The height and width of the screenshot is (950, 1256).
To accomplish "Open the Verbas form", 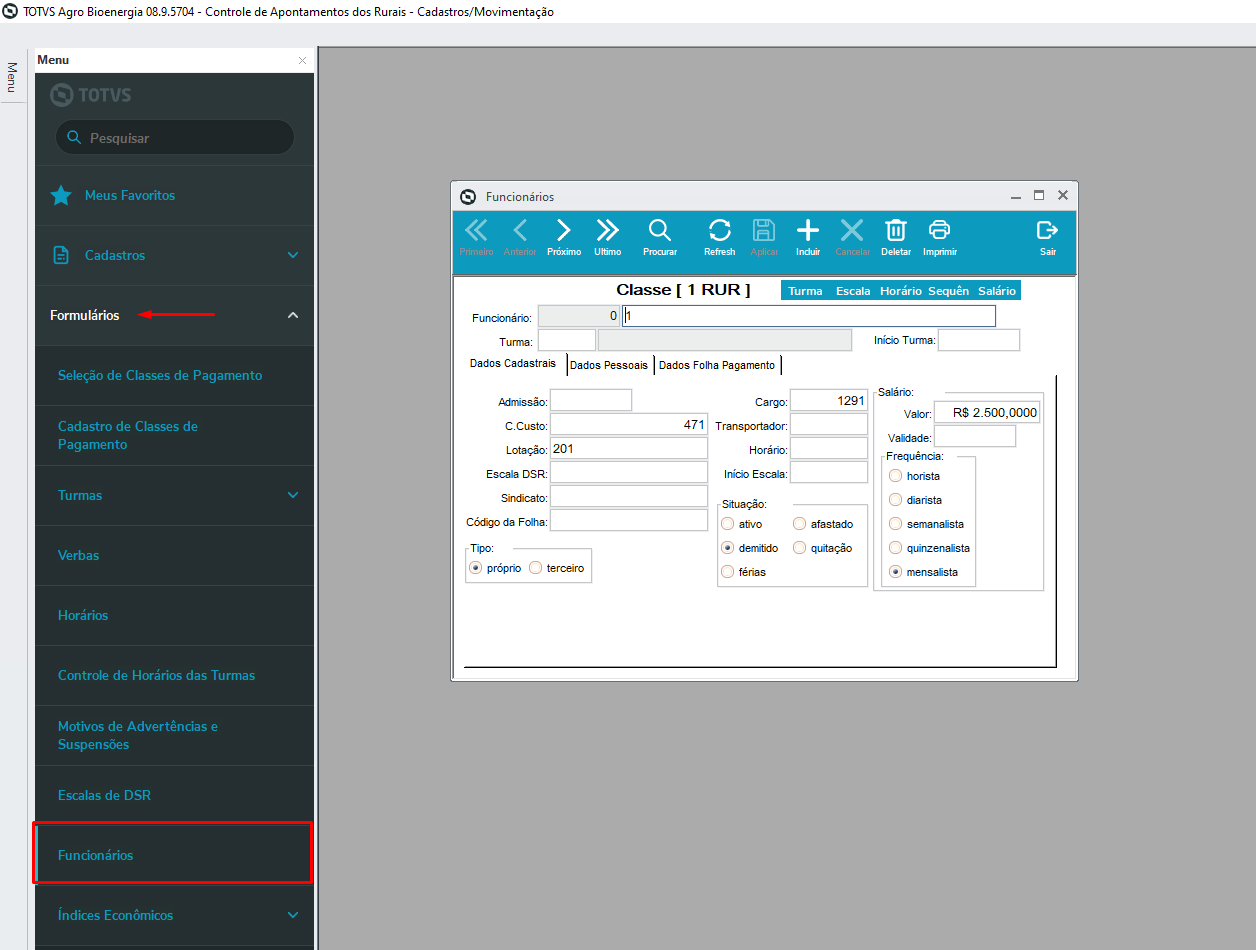I will click(174, 555).
